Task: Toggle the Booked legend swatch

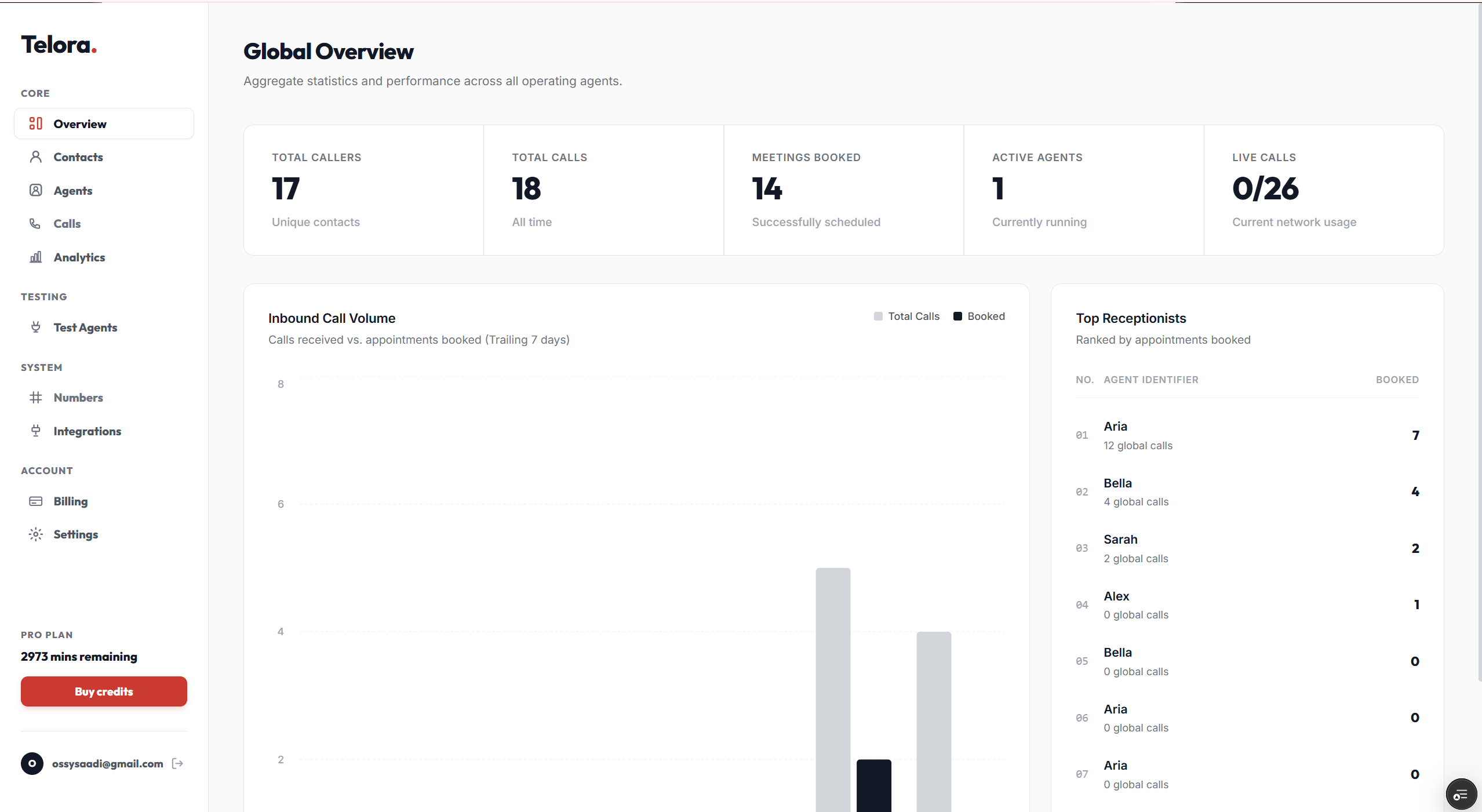Action: coord(957,316)
